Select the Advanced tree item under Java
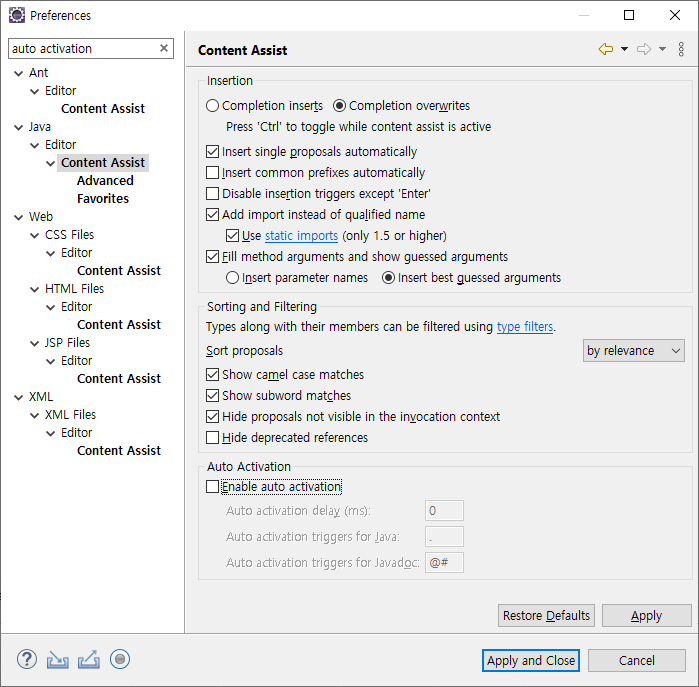 105,181
